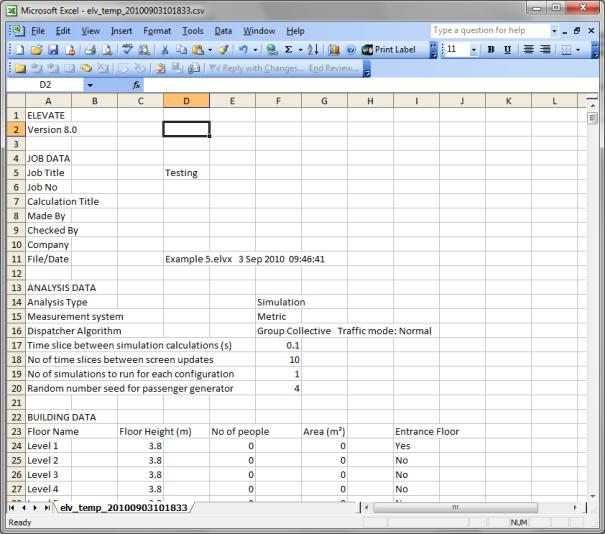Open the Chart Wizard icon
The height and width of the screenshot is (534, 605).
(334, 49)
